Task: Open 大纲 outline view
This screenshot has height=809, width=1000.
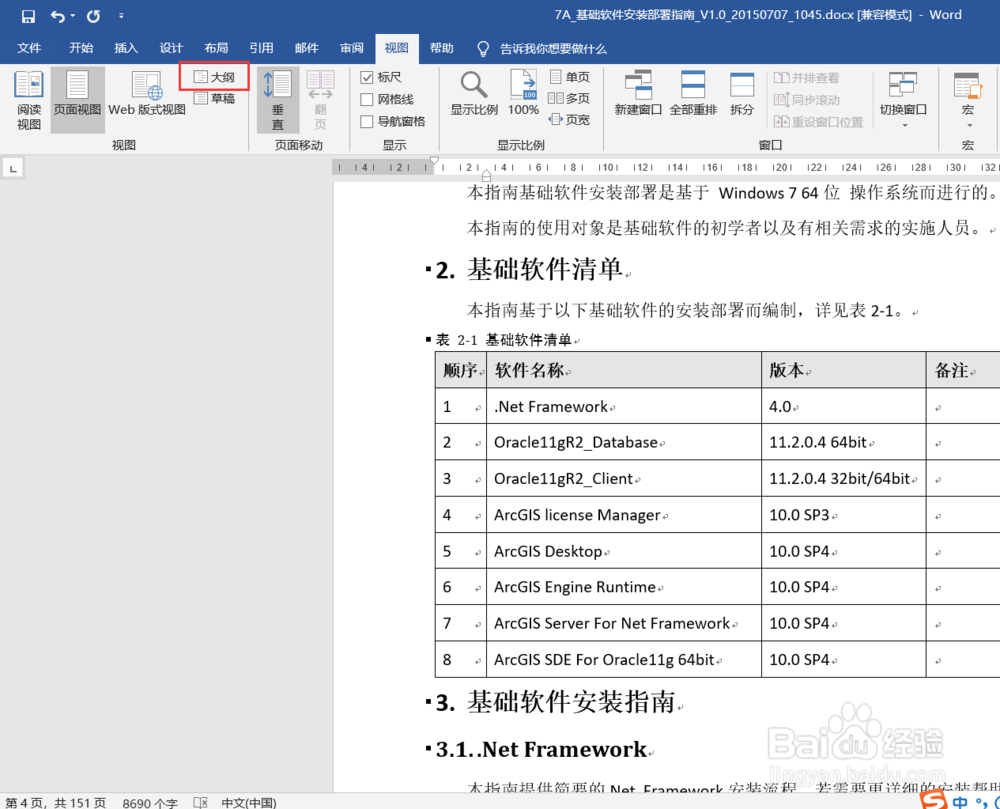Action: 214,77
